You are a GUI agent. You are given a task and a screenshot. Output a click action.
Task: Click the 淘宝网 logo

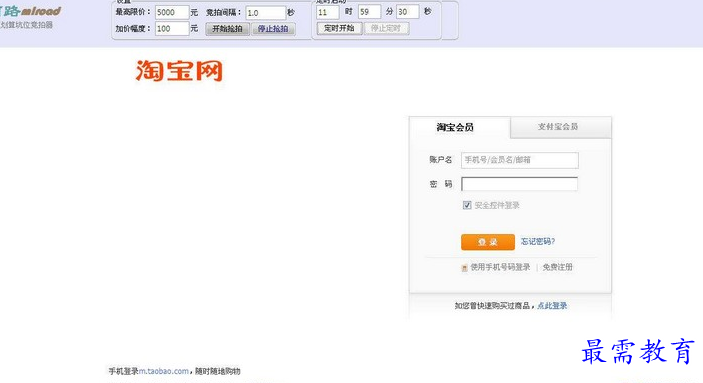click(x=179, y=71)
